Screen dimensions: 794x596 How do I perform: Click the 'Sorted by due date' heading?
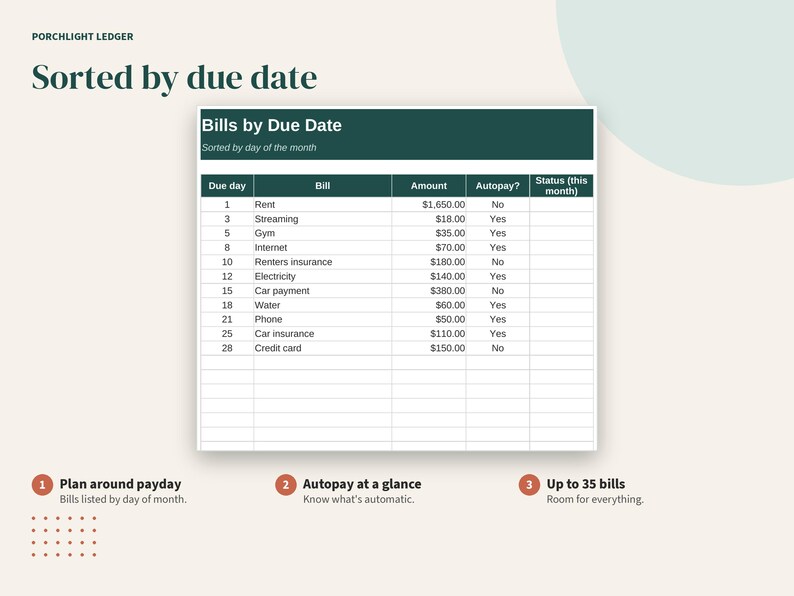tap(174, 78)
